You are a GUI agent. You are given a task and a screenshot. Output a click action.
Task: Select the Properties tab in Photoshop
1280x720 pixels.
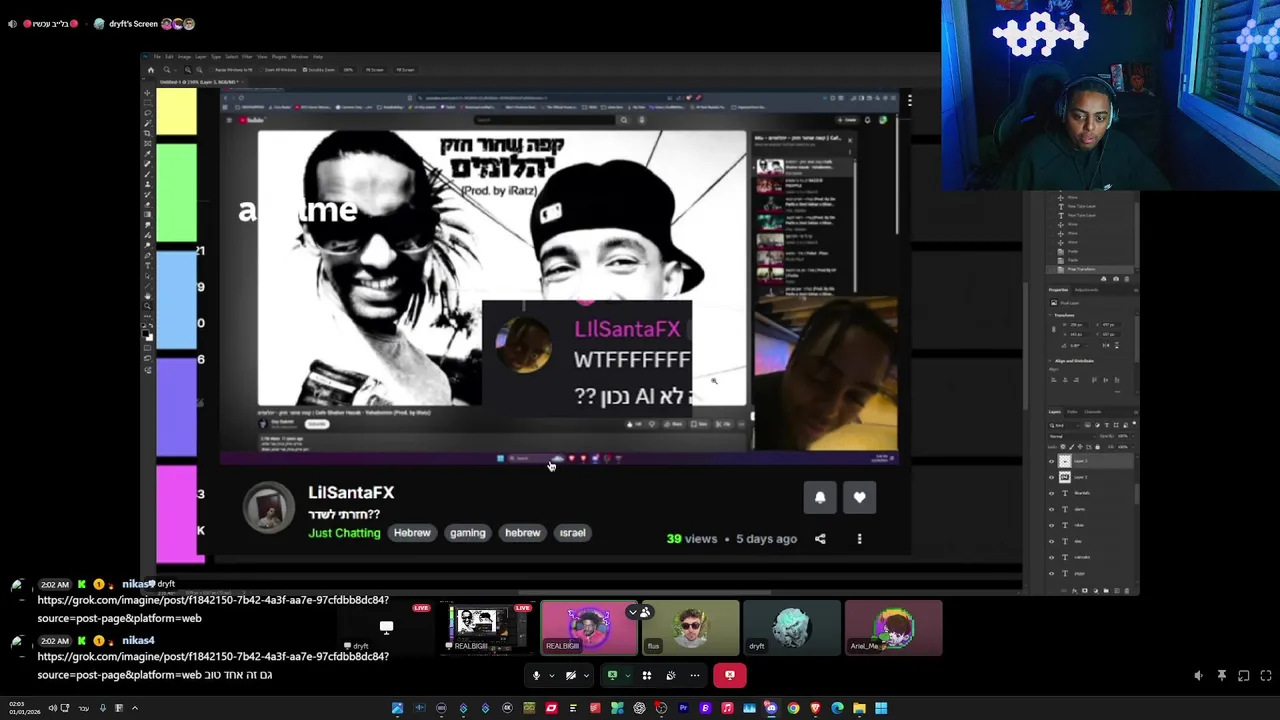click(1059, 289)
